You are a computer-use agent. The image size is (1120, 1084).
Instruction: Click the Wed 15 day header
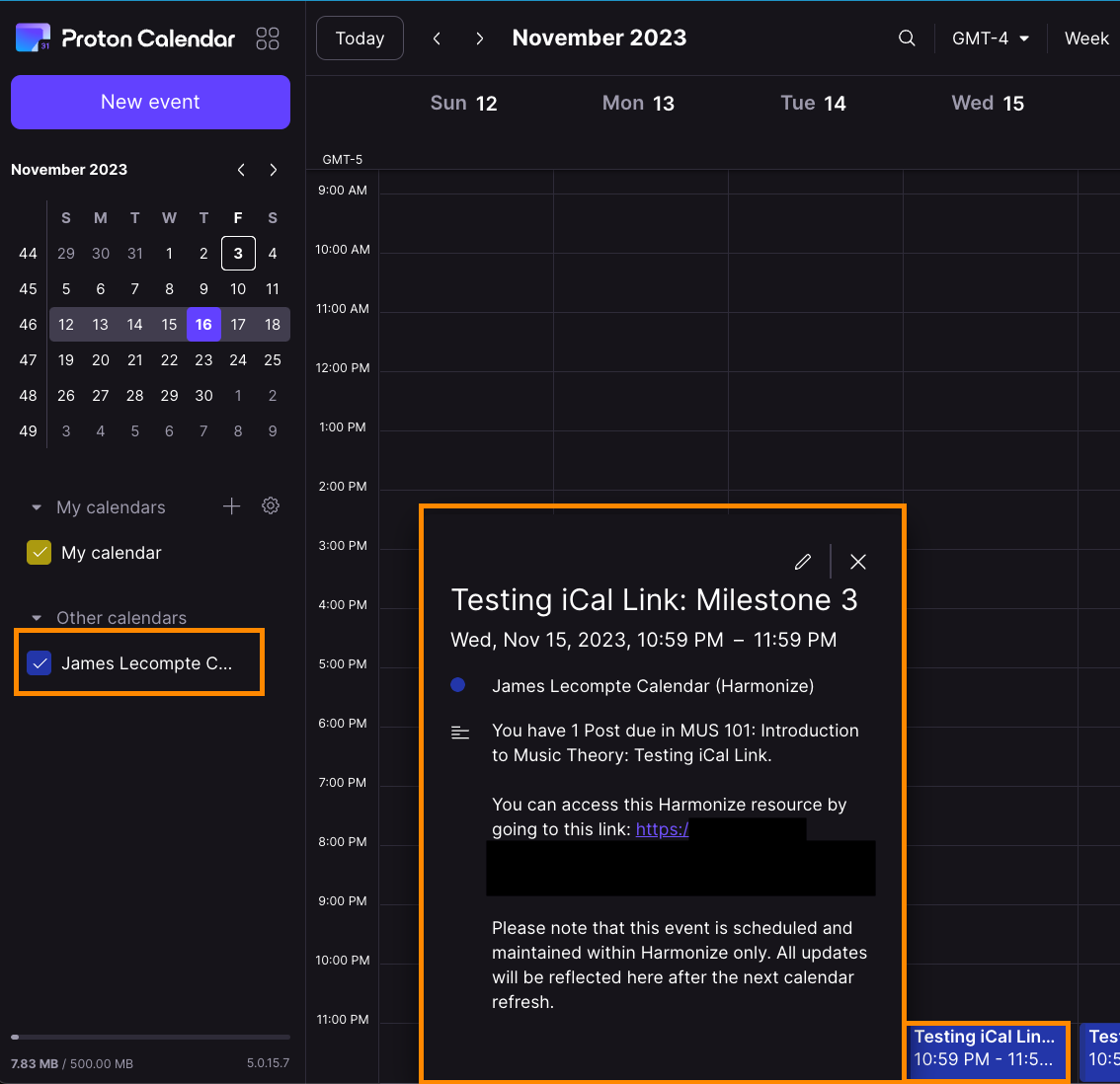pos(987,104)
